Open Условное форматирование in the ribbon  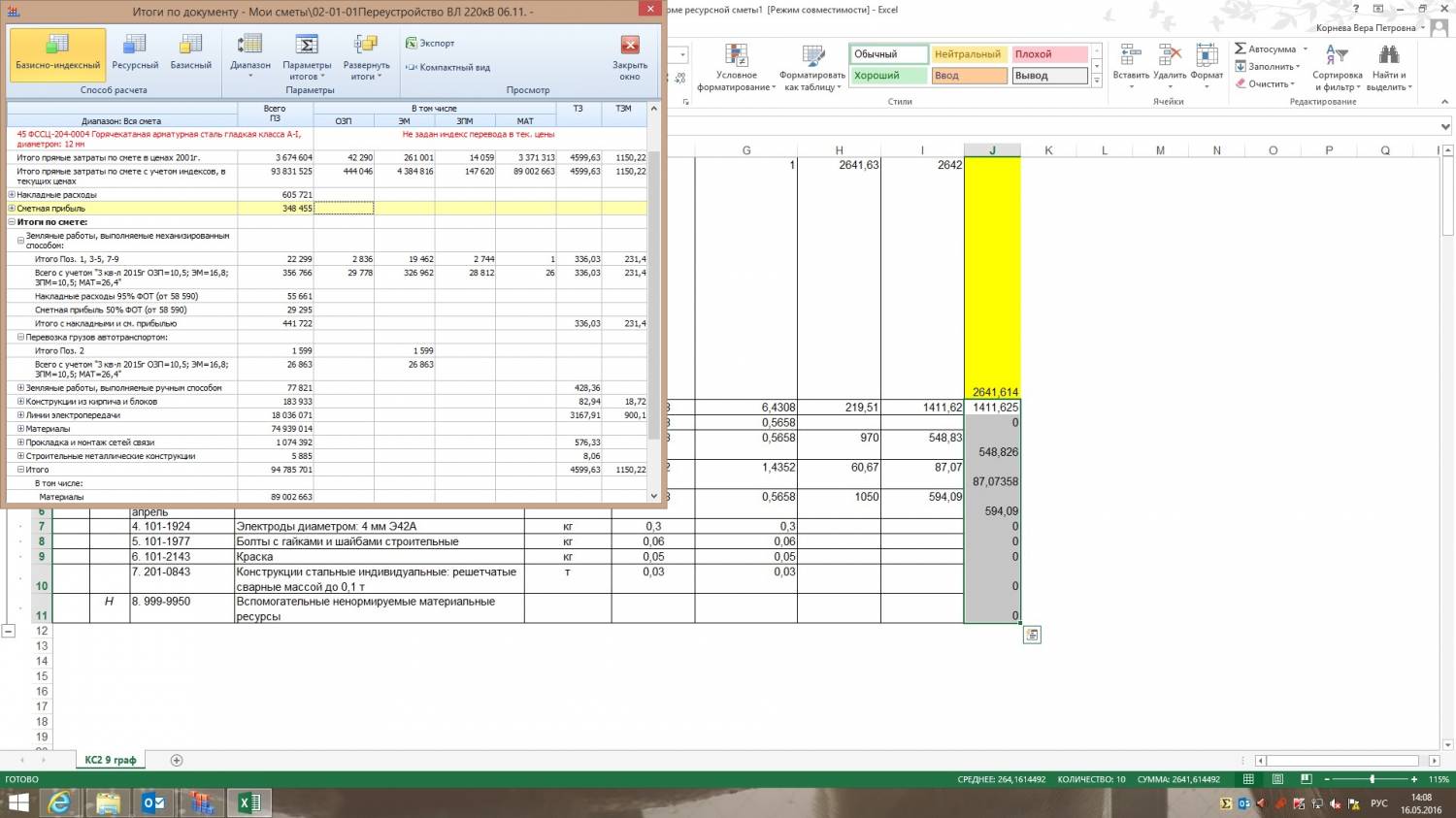pyautogui.click(x=737, y=66)
